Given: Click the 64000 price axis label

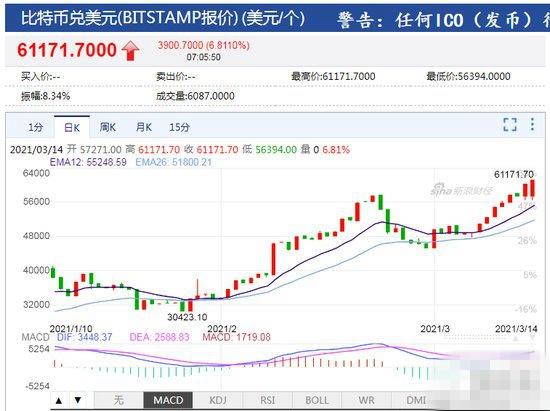Looking at the screenshot, I should [x=36, y=173].
